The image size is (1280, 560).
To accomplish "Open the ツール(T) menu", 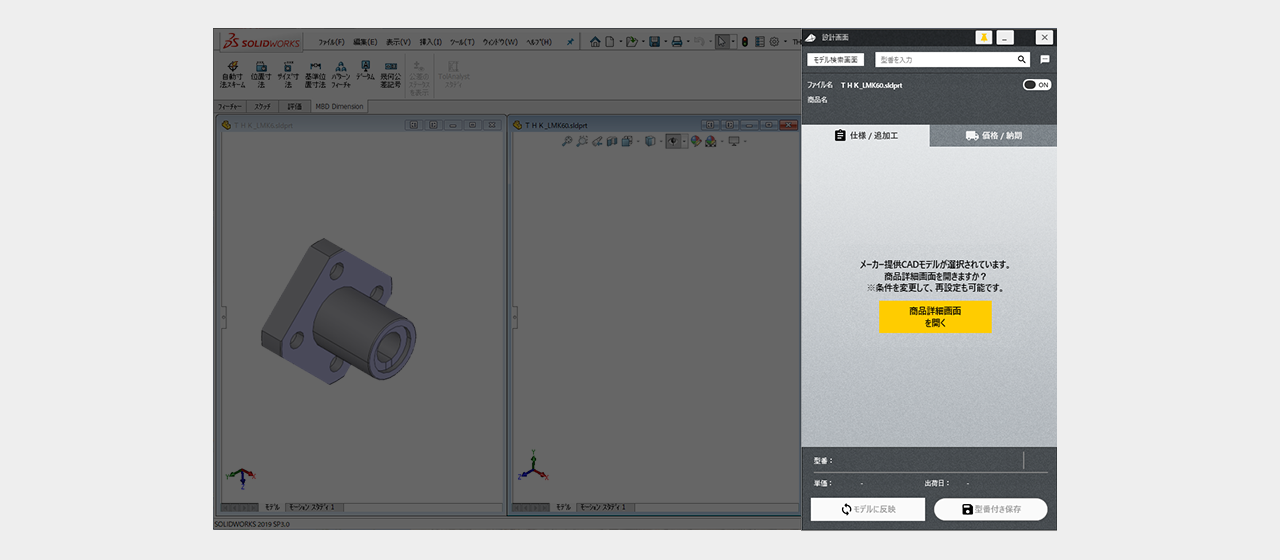I will [x=462, y=42].
